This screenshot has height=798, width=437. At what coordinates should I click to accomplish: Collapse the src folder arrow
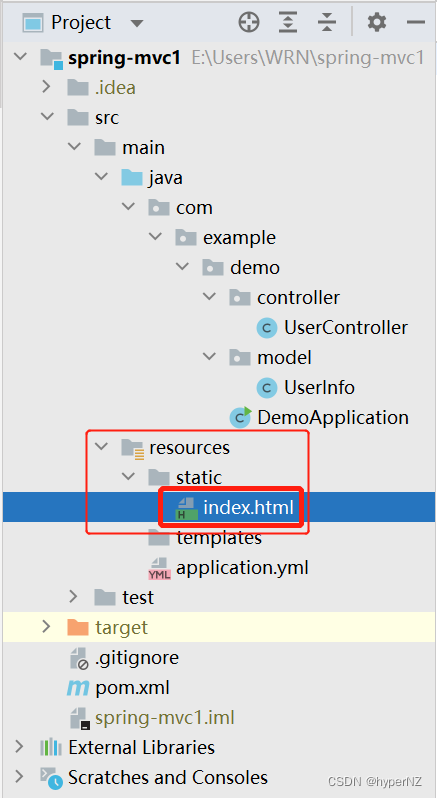coord(47,117)
